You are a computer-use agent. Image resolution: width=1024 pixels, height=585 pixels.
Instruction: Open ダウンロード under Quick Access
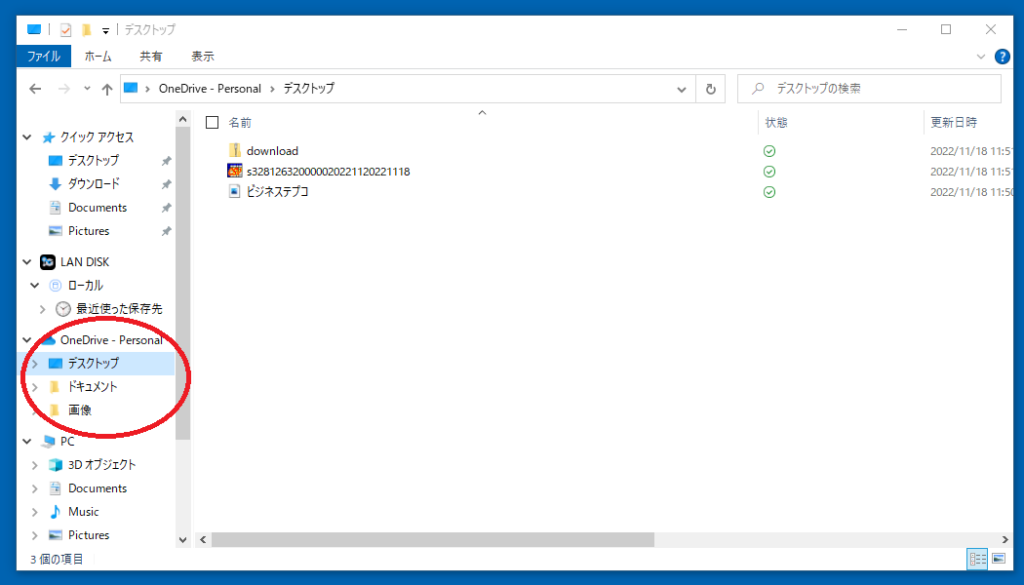pos(94,184)
